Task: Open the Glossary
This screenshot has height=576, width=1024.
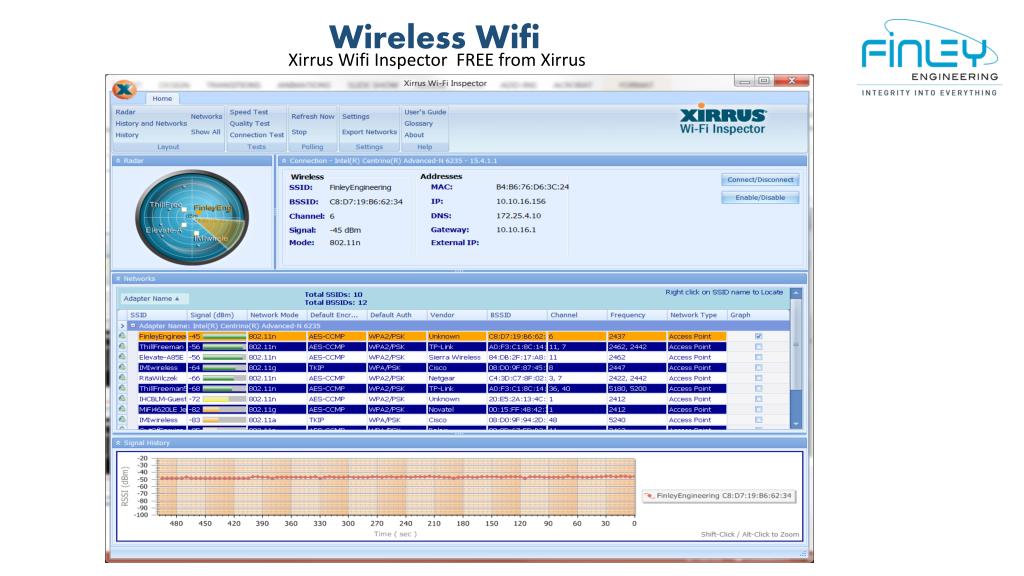Action: pos(419,123)
